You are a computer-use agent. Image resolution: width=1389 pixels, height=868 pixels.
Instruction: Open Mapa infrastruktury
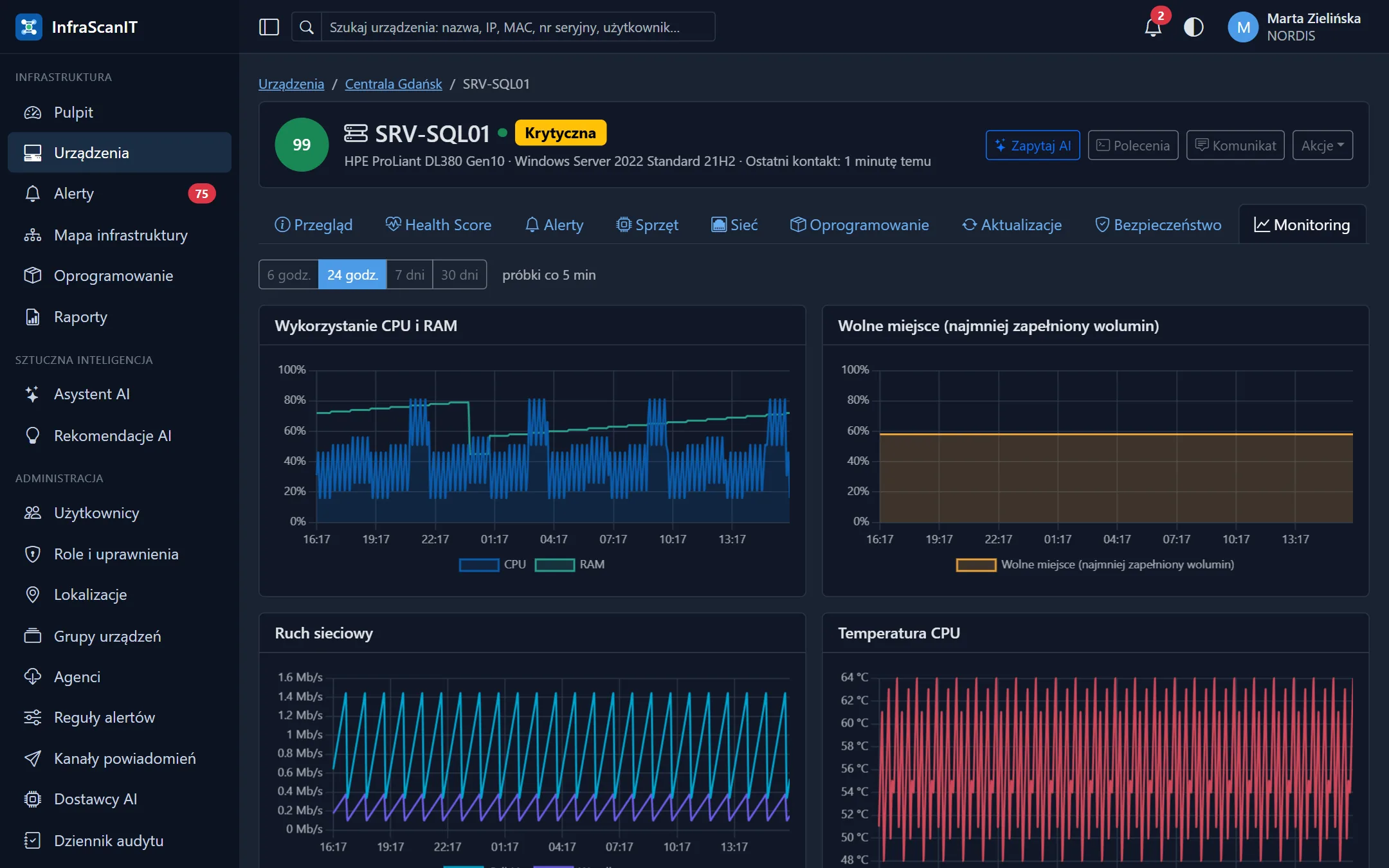[120, 235]
